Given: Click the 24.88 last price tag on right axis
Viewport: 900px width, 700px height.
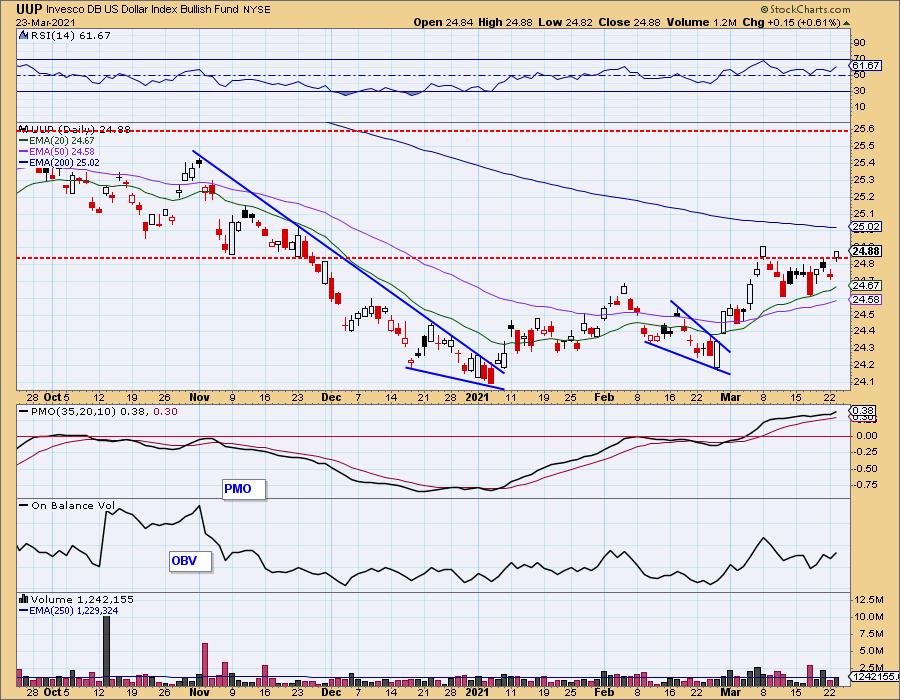Looking at the screenshot, I should (x=867, y=251).
